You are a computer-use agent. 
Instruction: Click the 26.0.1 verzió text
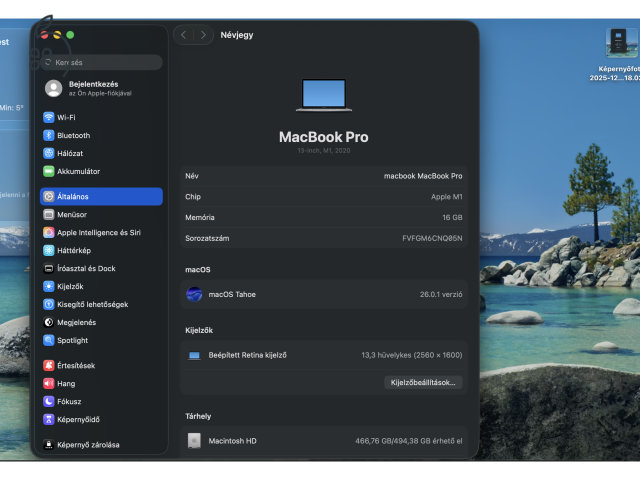click(x=441, y=294)
